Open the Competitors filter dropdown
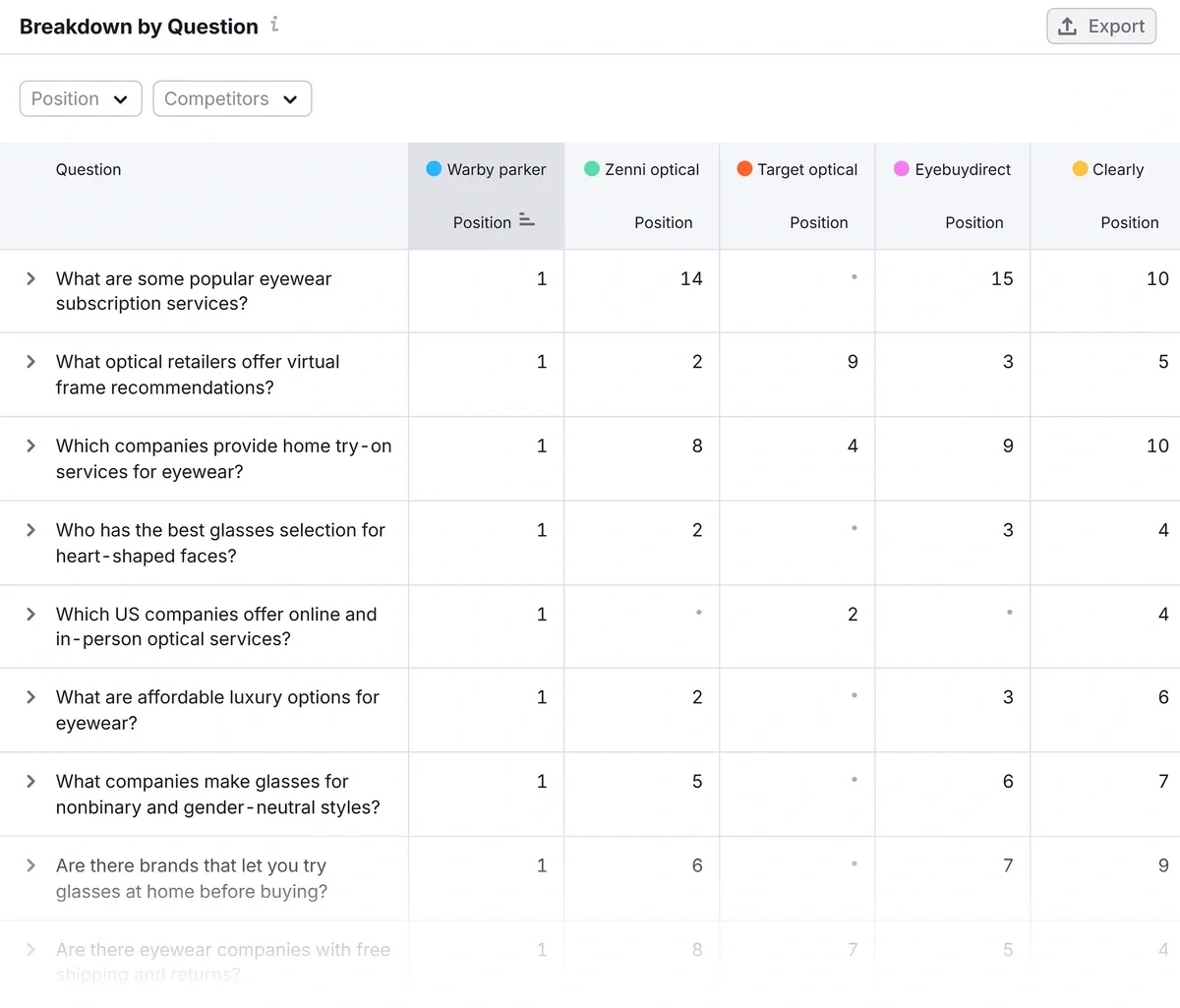 (x=232, y=98)
